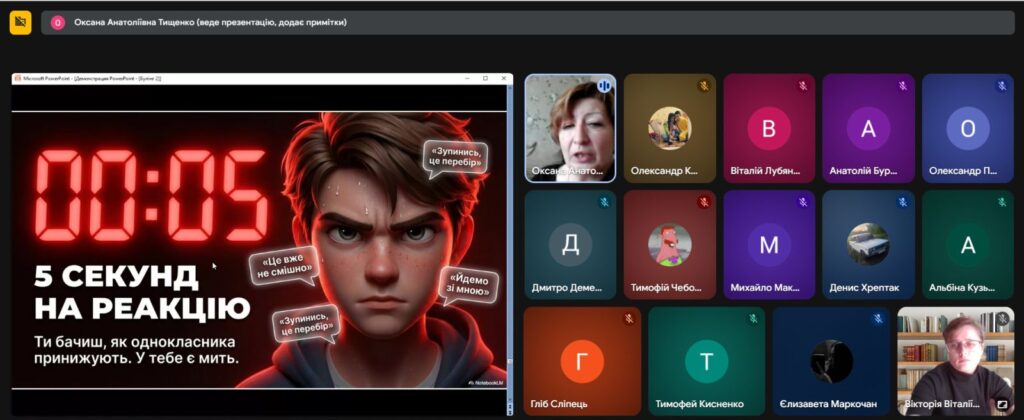Click the PowerPoint icon in shared window title bar
The height and width of the screenshot is (420, 1024).
coord(18,78)
